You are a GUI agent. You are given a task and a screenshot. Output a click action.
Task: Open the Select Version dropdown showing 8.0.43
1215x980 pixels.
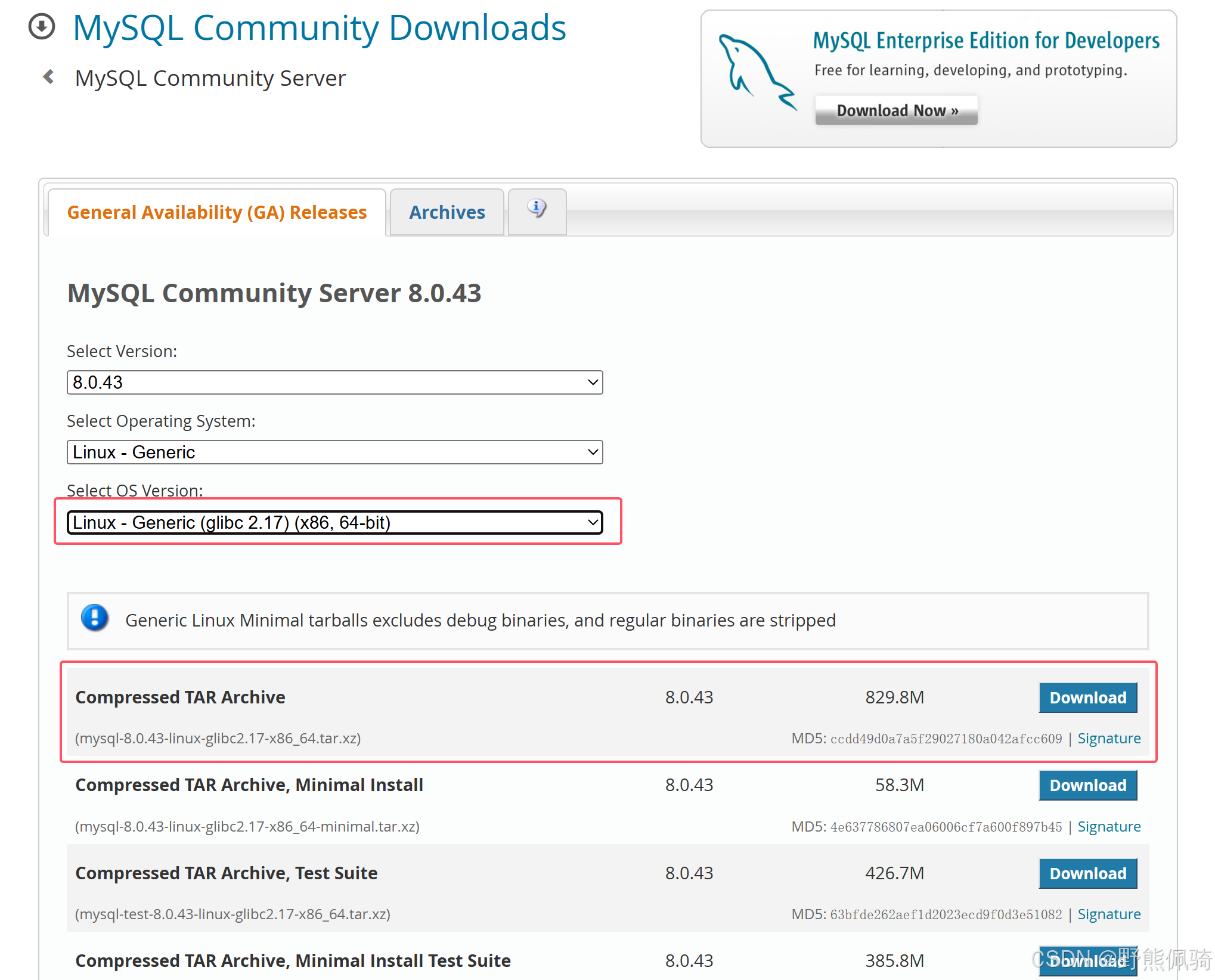point(334,382)
